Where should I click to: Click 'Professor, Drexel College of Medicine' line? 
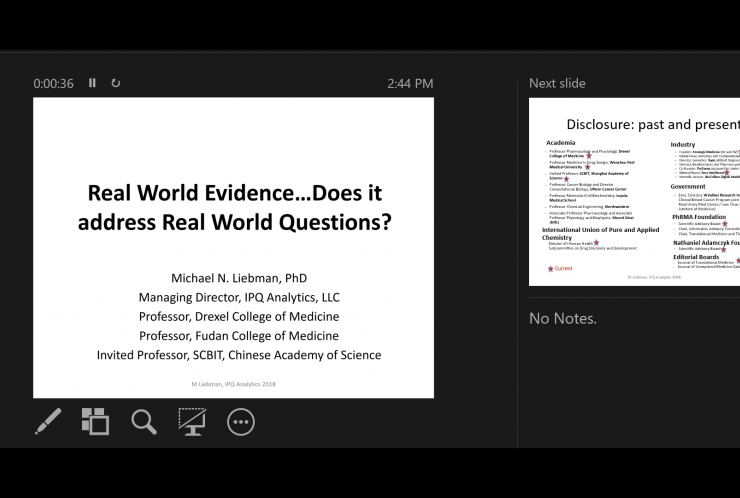(239, 316)
